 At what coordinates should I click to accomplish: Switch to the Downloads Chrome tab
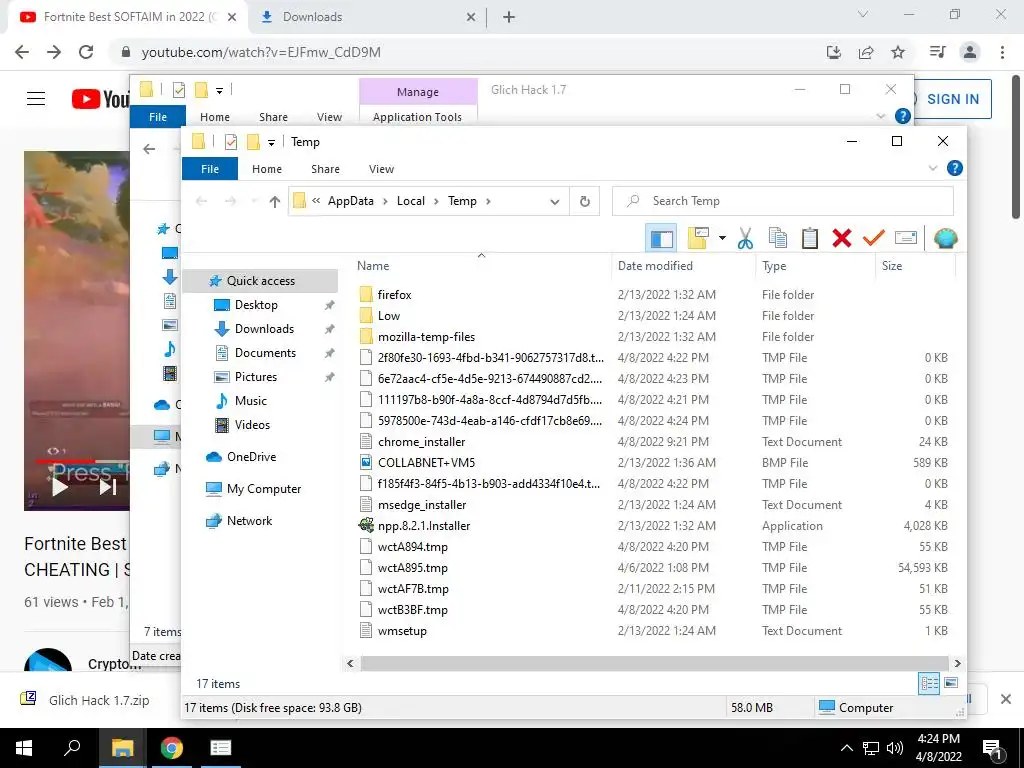[368, 17]
